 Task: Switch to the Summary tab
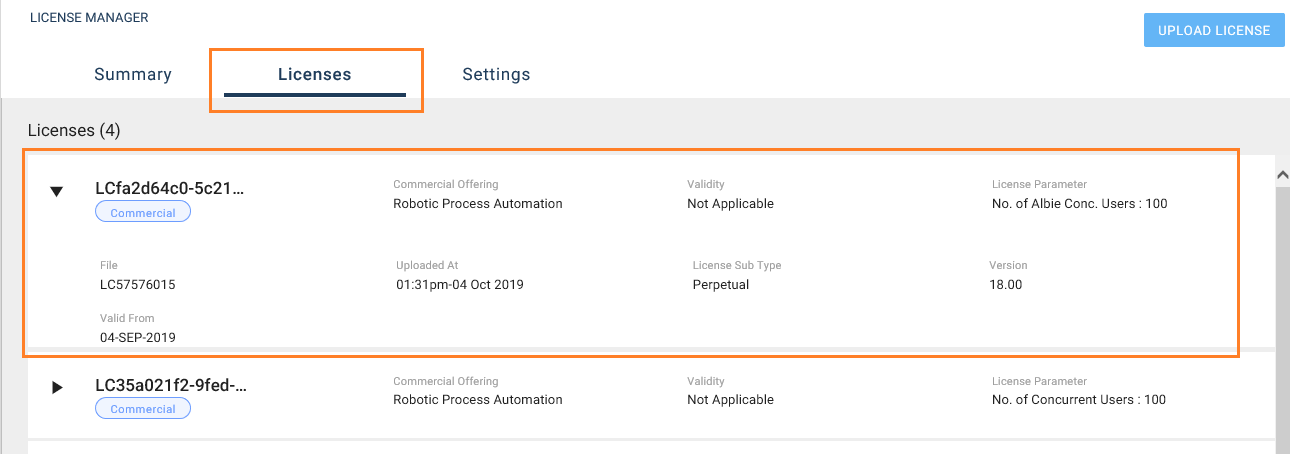click(x=133, y=75)
